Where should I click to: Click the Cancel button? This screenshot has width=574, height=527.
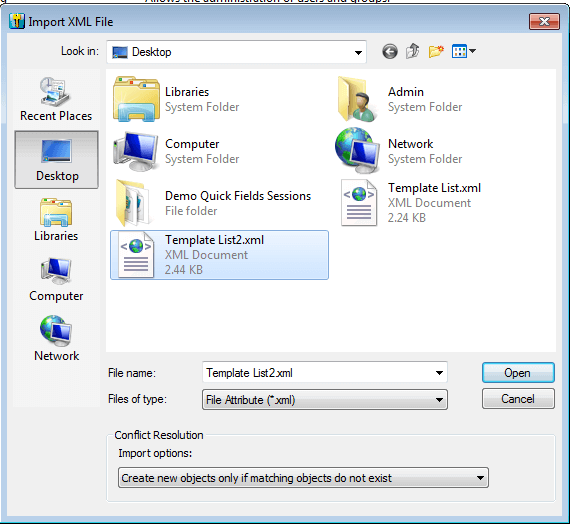point(518,399)
